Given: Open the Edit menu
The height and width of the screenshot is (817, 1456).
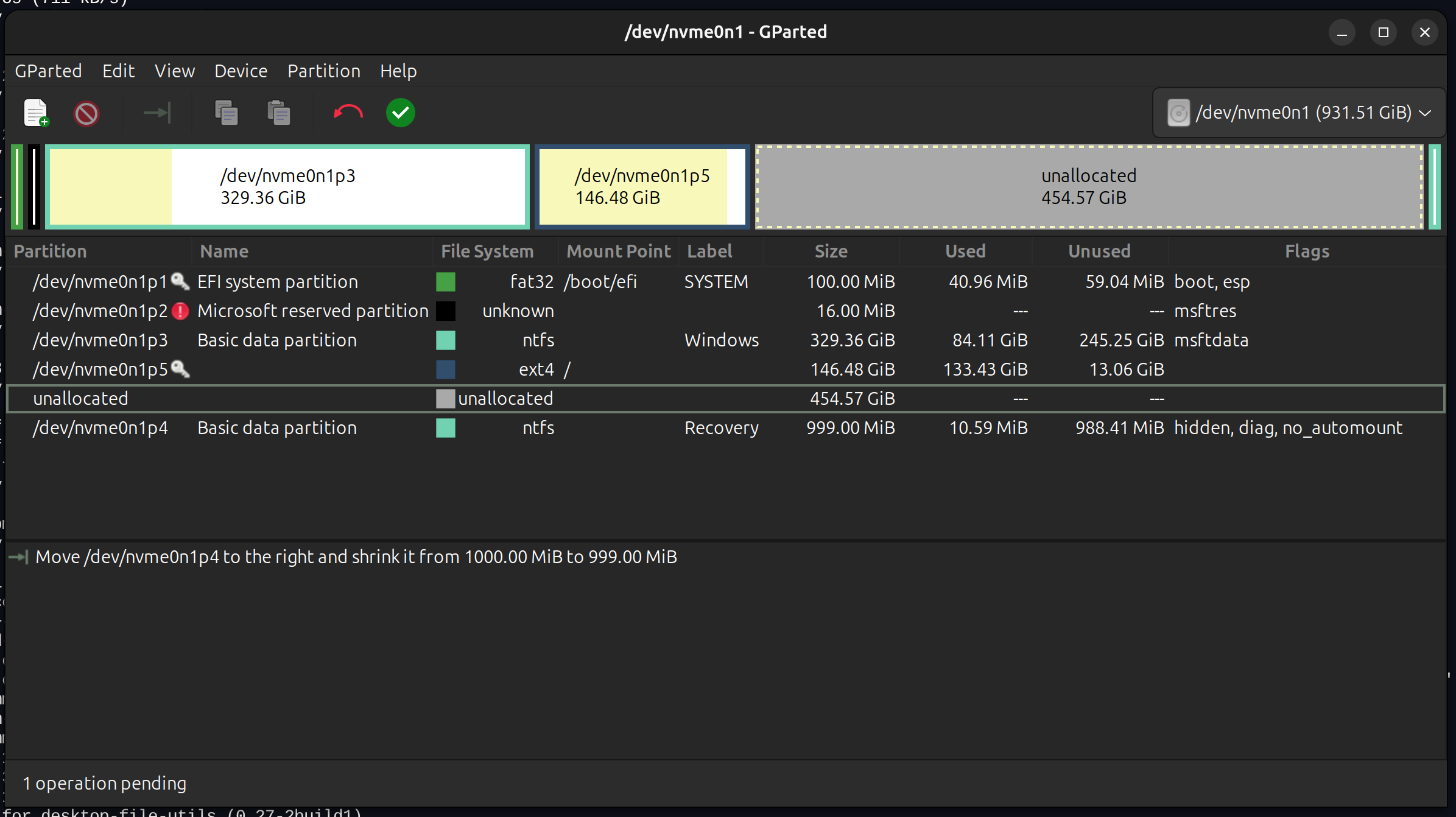Looking at the screenshot, I should (118, 71).
